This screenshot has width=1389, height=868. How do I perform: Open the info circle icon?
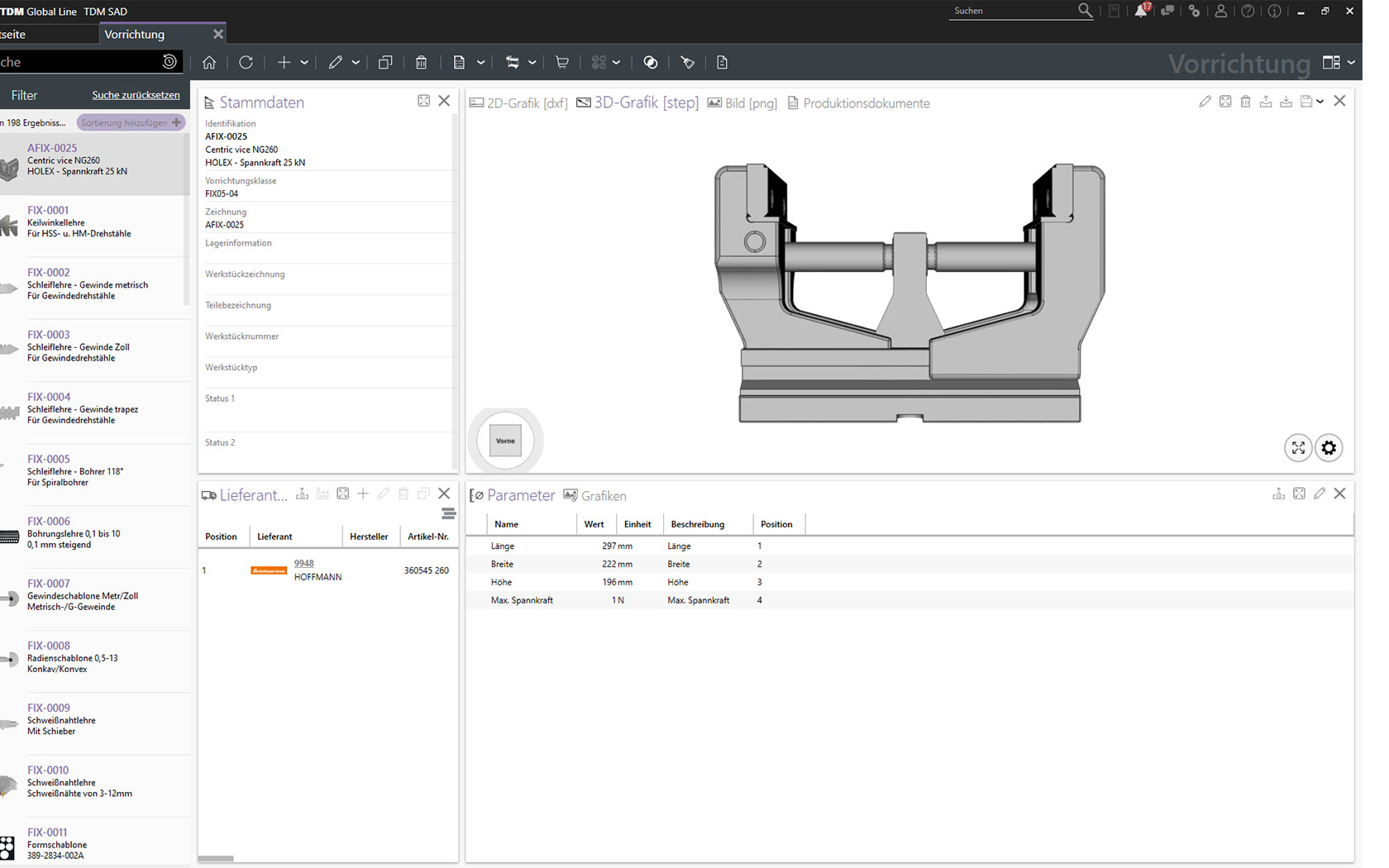click(1274, 11)
